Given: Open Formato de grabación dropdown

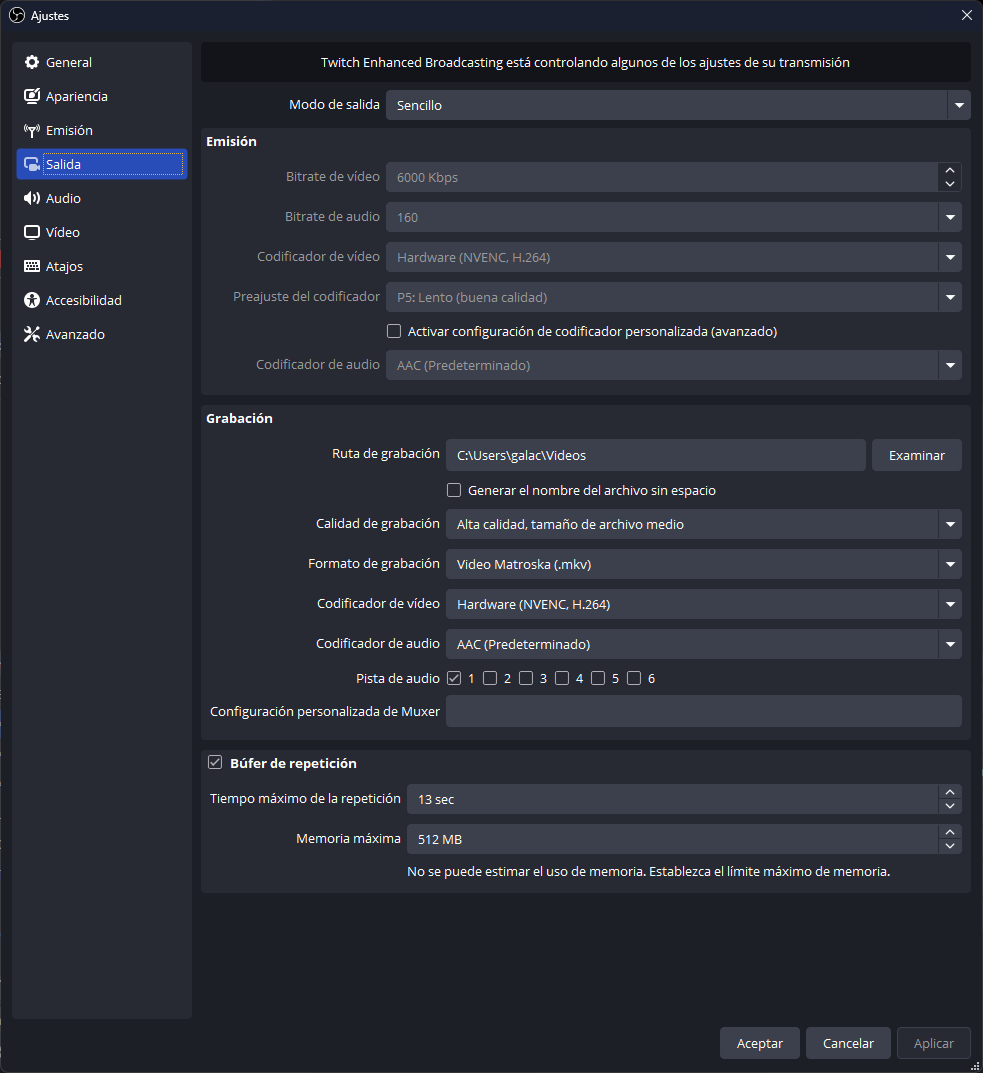Looking at the screenshot, I should coord(704,564).
